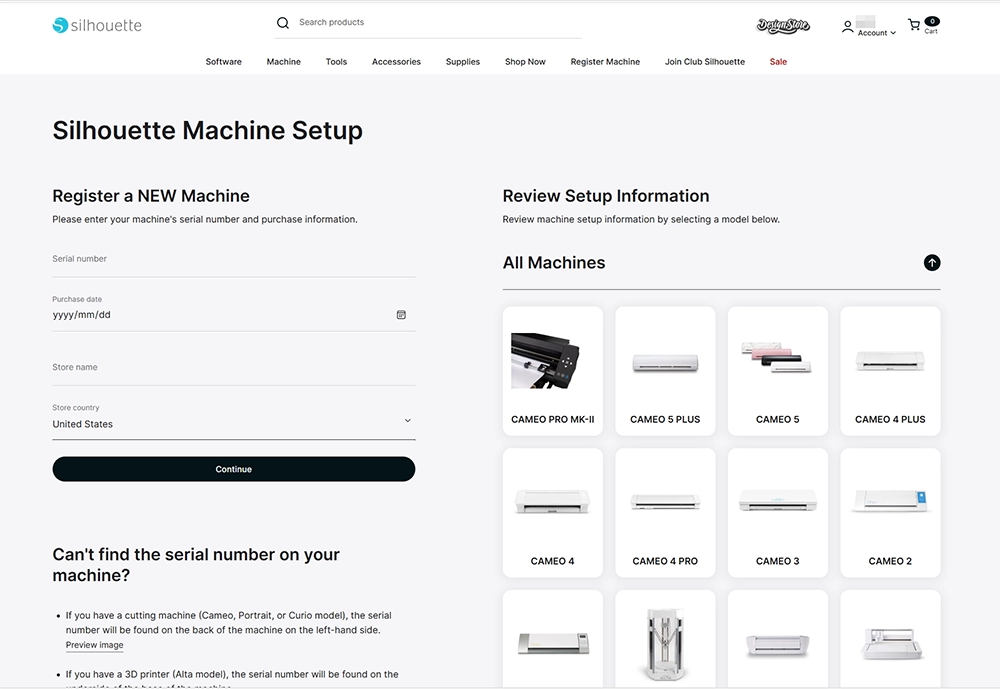Open the purchase date calendar picker icon
The height and width of the screenshot is (689, 1000).
click(401, 315)
